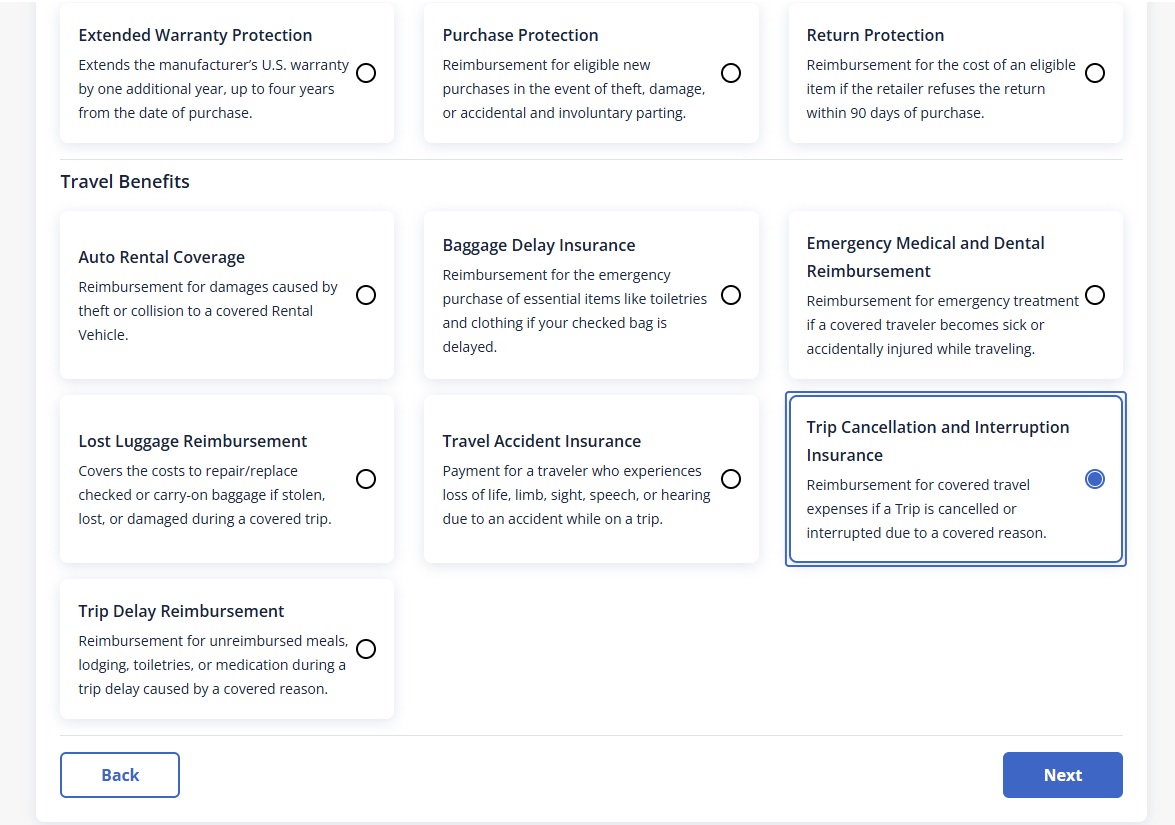Click the Baggage Delay Insurance card title
The image size is (1175, 825).
click(x=538, y=245)
